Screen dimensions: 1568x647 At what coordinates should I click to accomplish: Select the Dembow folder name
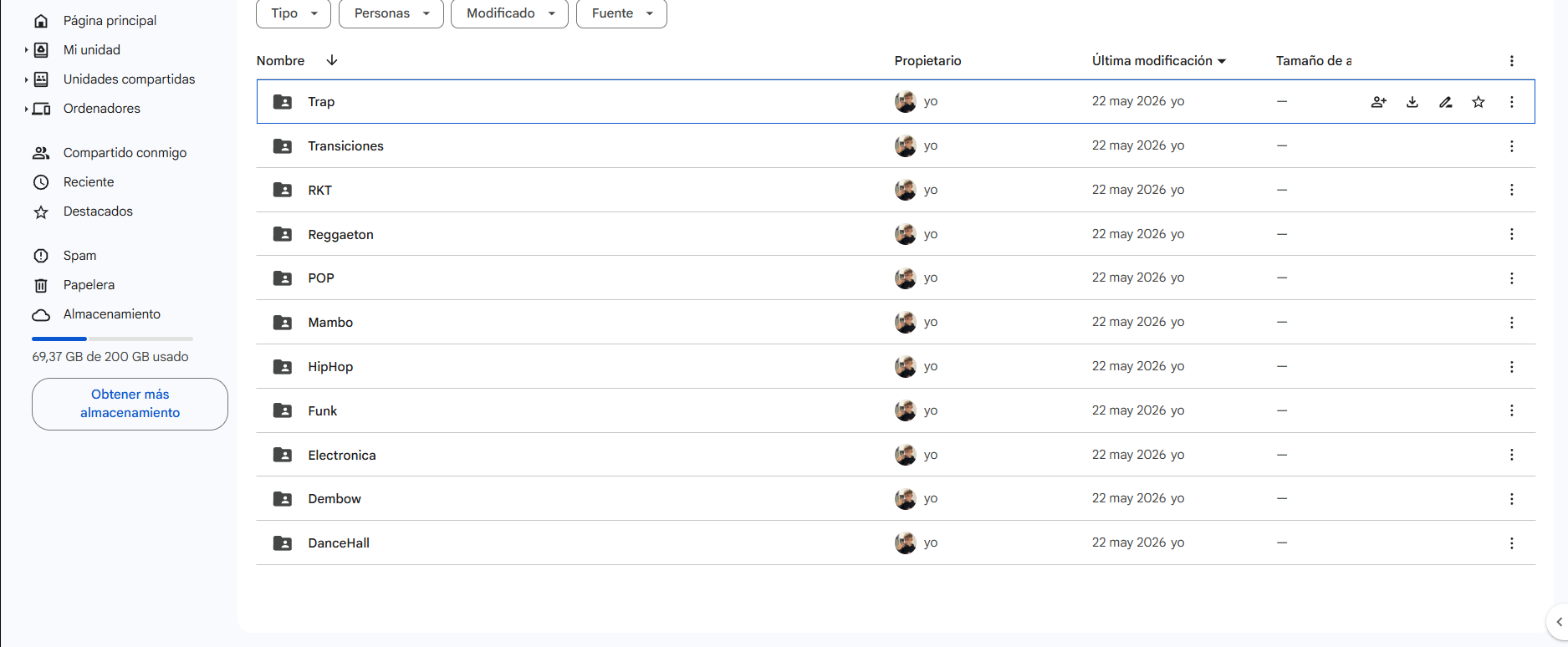click(x=335, y=499)
